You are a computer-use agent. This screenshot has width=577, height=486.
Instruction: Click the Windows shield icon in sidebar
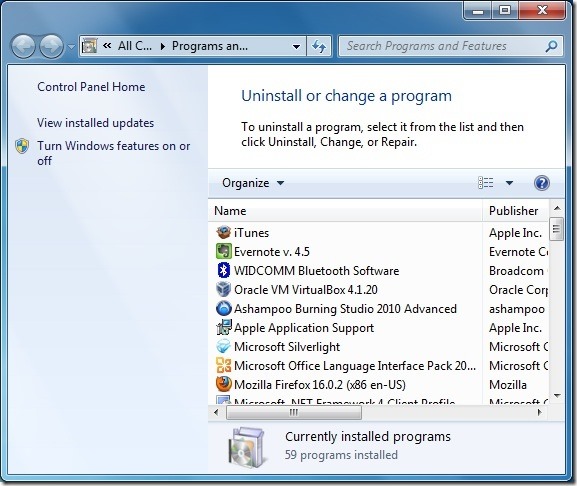[x=22, y=146]
